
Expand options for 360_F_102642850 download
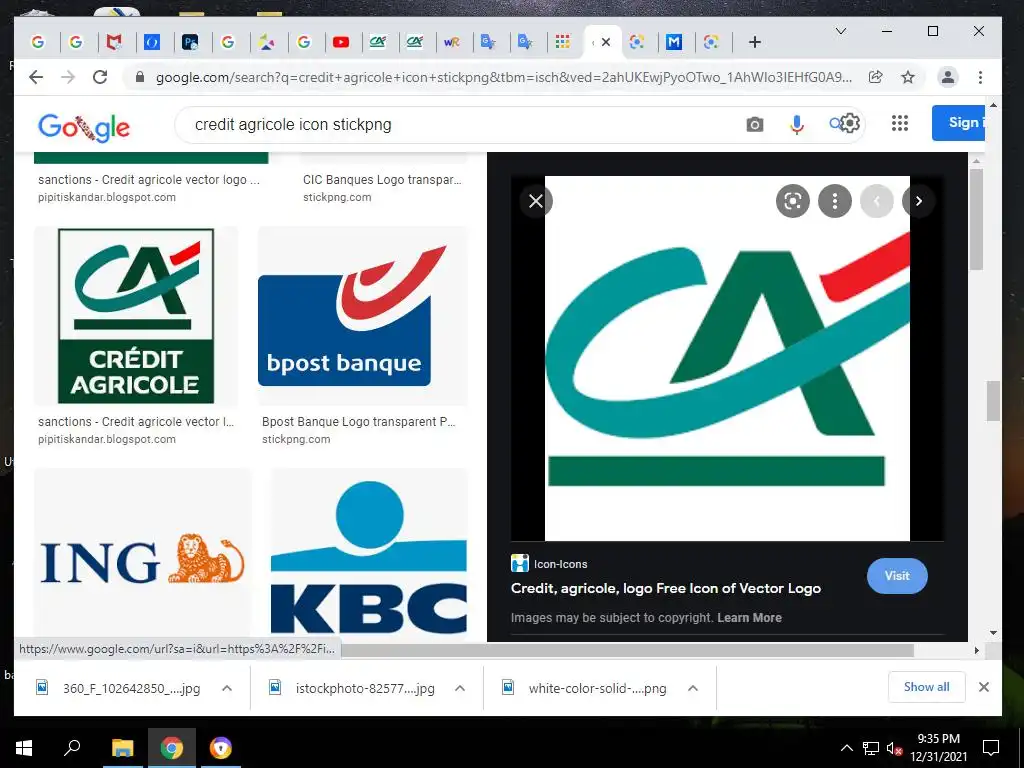(x=227, y=688)
